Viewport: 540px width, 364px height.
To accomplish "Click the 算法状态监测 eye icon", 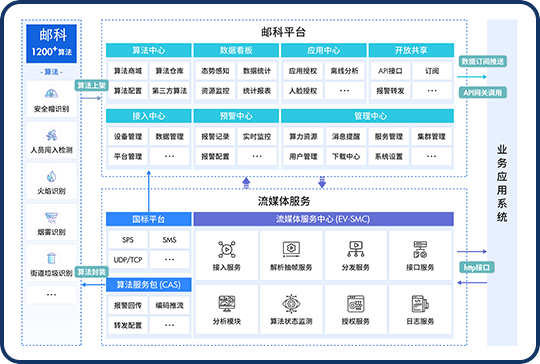I will [291, 303].
